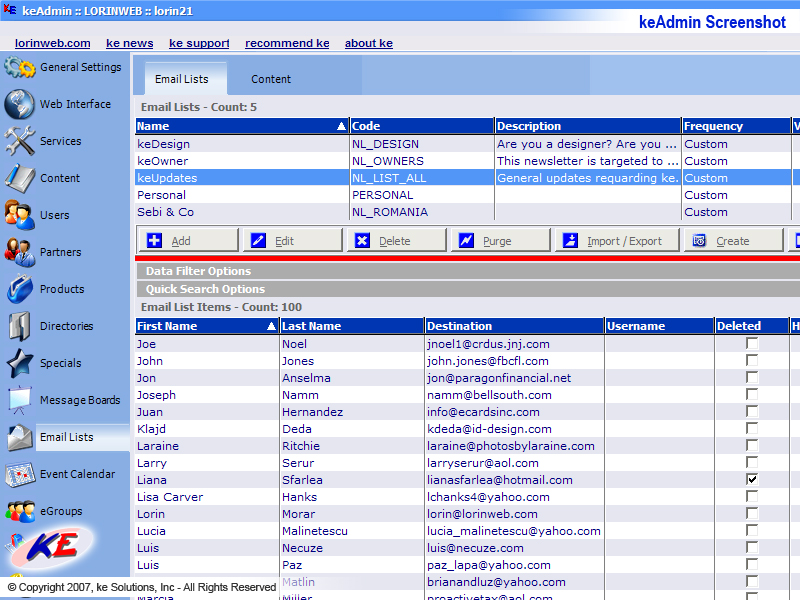
Task: Select the Email Lists envelope icon
Action: pyautogui.click(x=20, y=437)
